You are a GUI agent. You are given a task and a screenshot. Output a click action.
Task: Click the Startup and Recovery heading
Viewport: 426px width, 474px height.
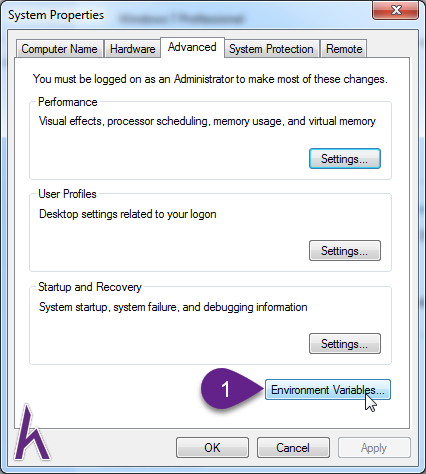point(90,287)
